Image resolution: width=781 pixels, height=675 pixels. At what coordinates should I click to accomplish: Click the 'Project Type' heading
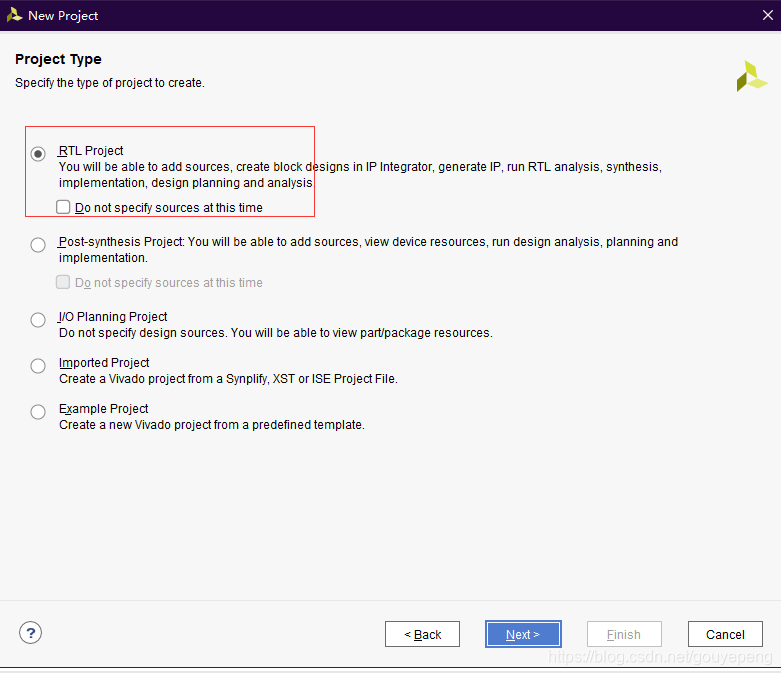[x=58, y=59]
